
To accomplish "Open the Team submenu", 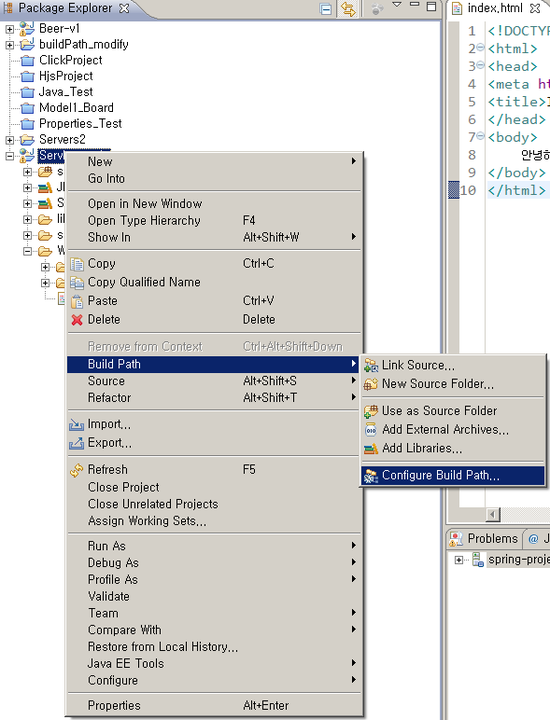I will (213, 613).
